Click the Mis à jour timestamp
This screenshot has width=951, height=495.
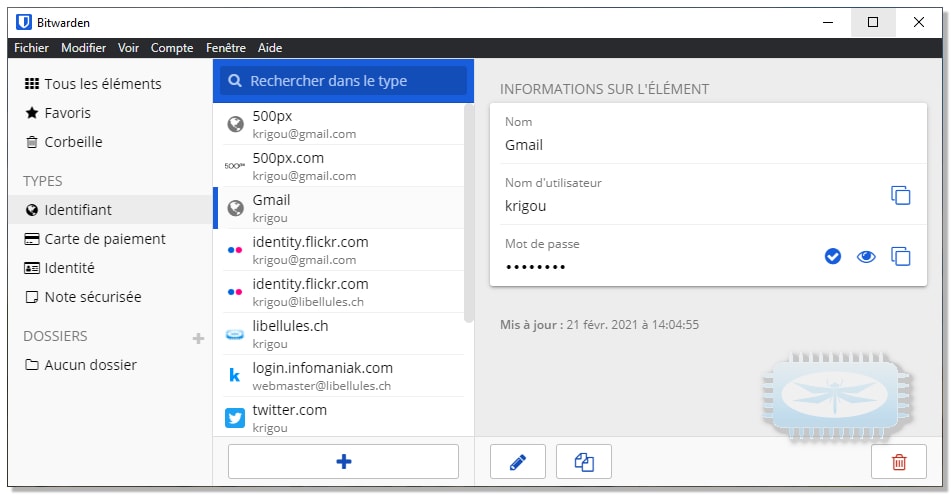click(599, 325)
